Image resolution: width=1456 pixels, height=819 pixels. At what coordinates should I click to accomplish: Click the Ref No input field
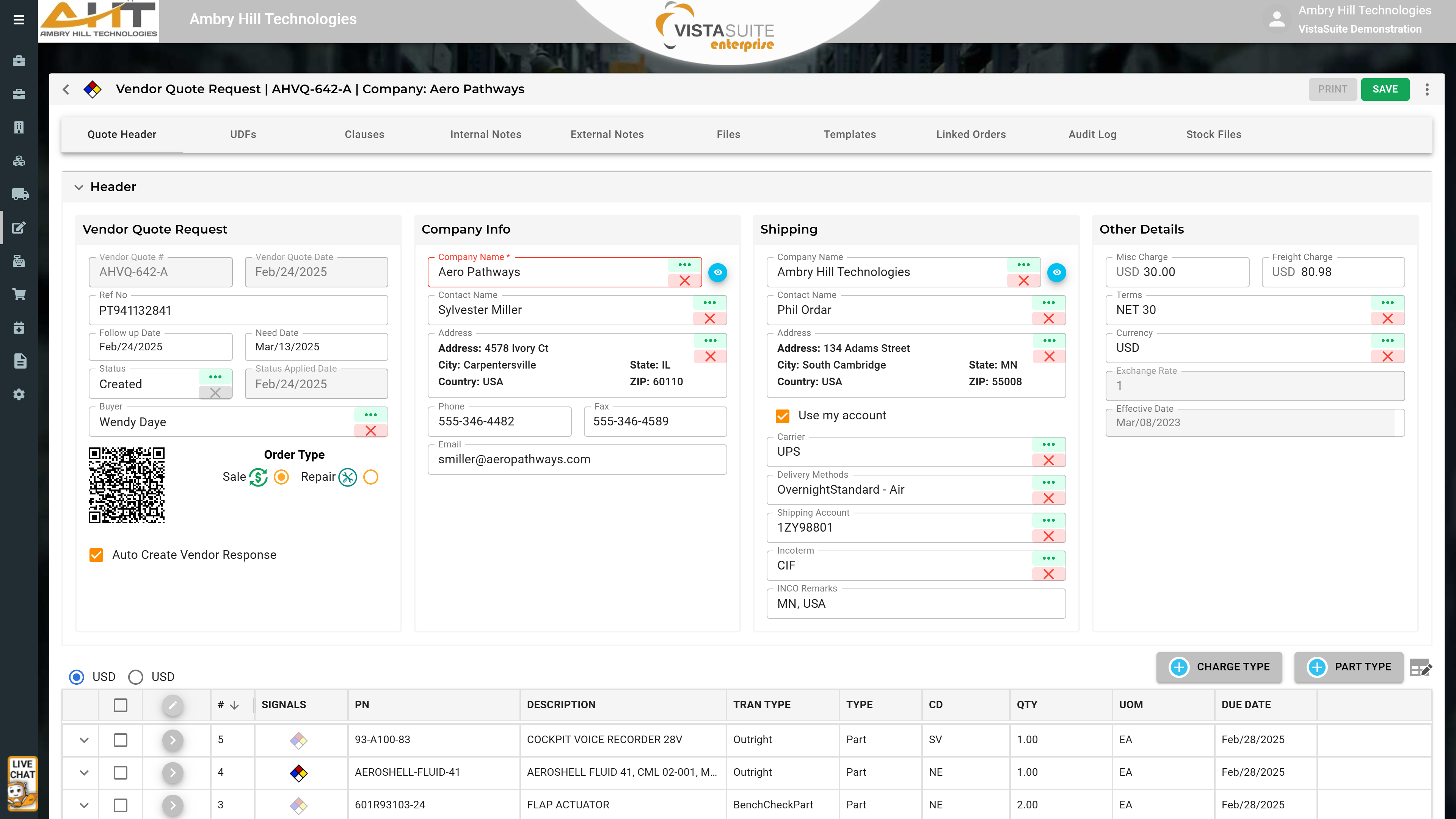(x=237, y=311)
